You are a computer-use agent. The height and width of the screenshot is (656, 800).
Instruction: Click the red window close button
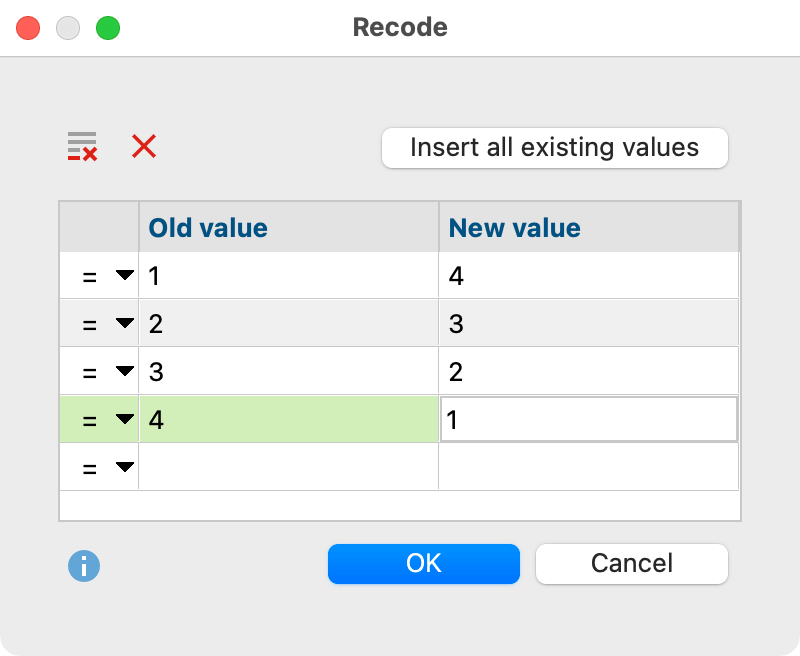pos(28,28)
